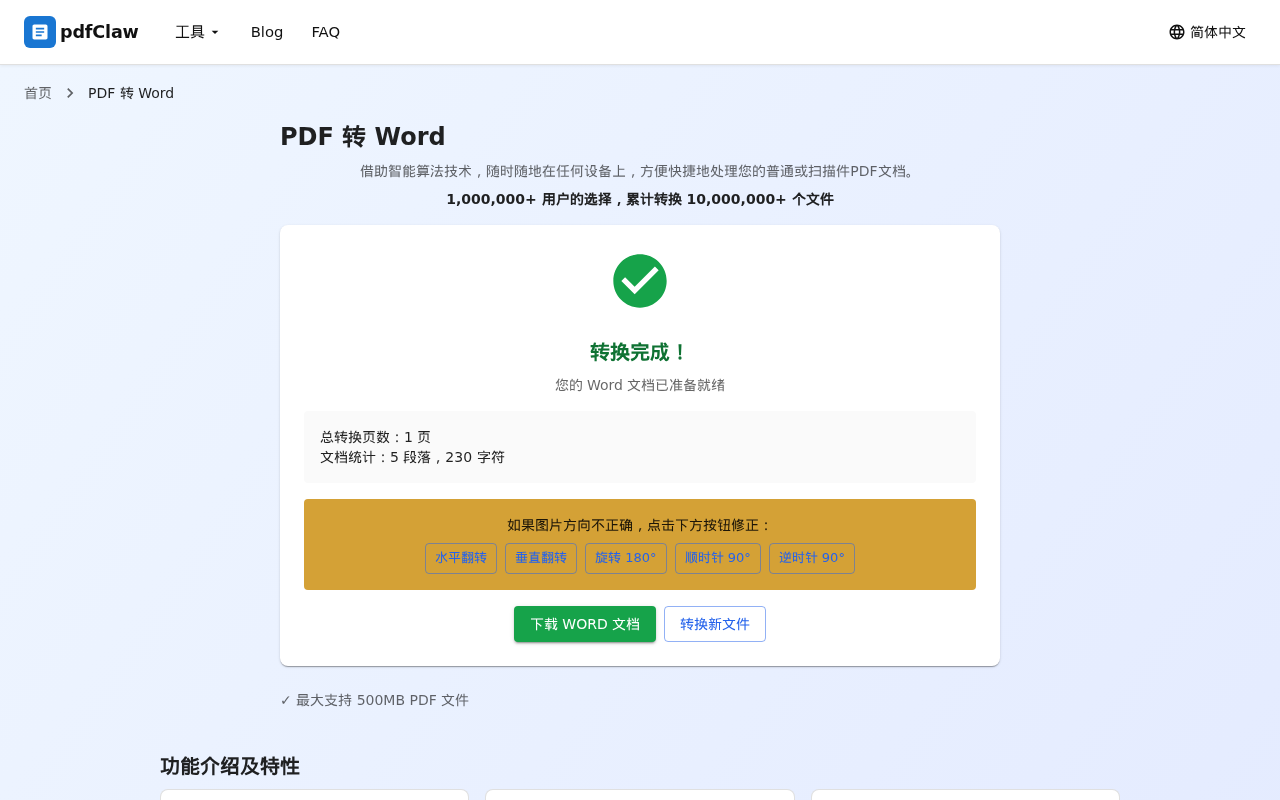Viewport: 1280px width, 800px height.
Task: Navigate to 首页 via breadcrumb
Action: click(37, 92)
